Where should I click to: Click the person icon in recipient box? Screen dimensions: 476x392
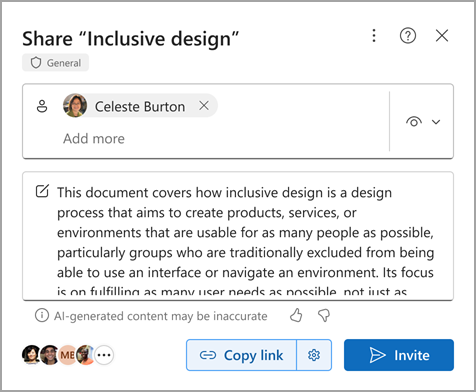[x=42, y=106]
